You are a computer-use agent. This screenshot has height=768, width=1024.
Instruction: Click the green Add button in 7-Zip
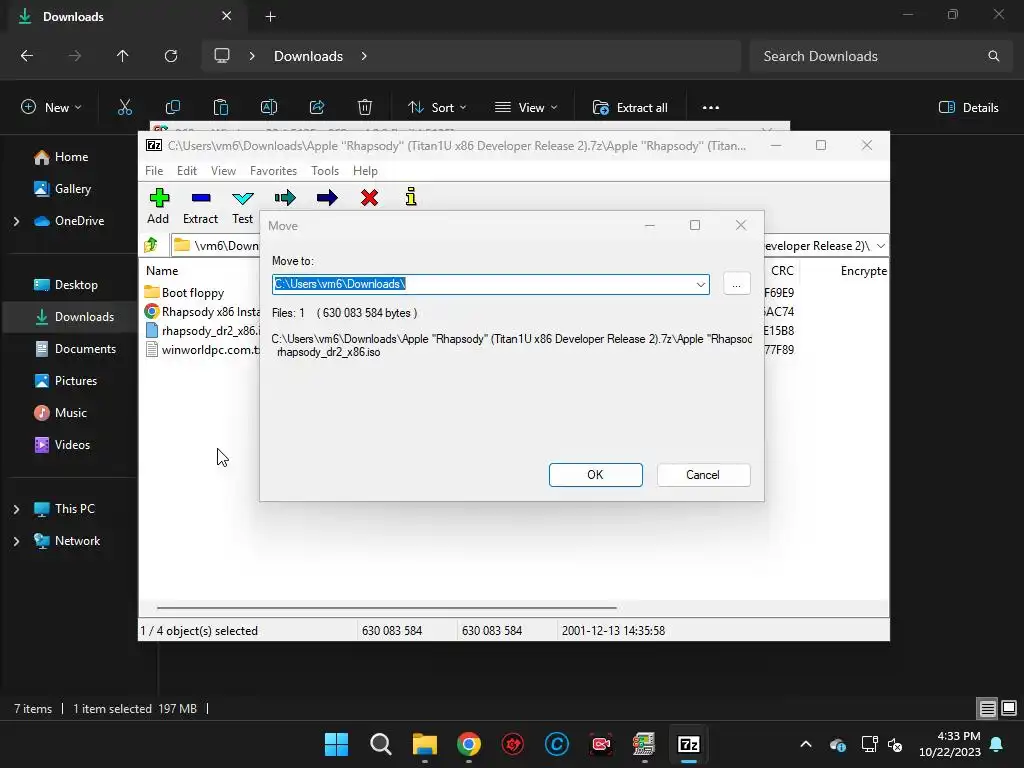[x=159, y=206]
